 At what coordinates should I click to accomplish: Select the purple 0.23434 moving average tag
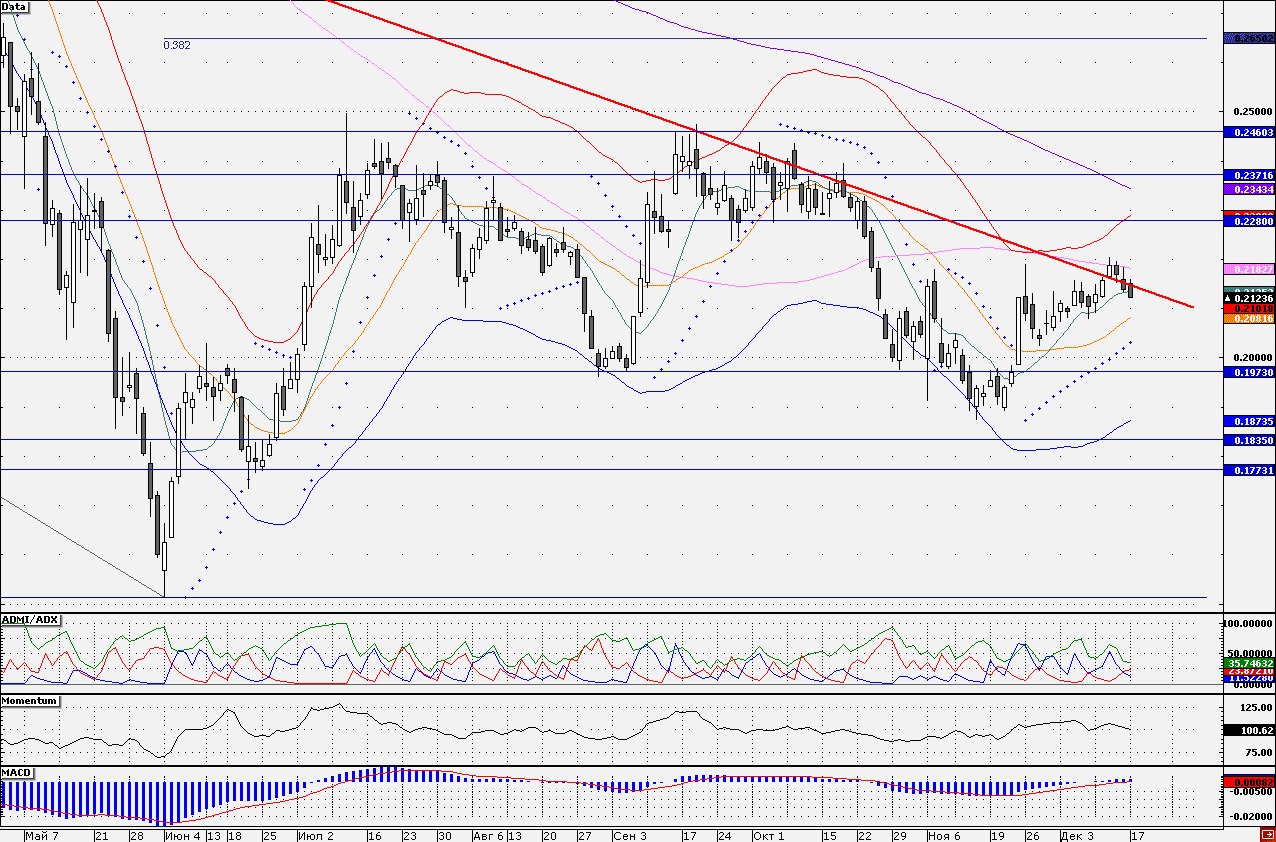tap(1248, 189)
